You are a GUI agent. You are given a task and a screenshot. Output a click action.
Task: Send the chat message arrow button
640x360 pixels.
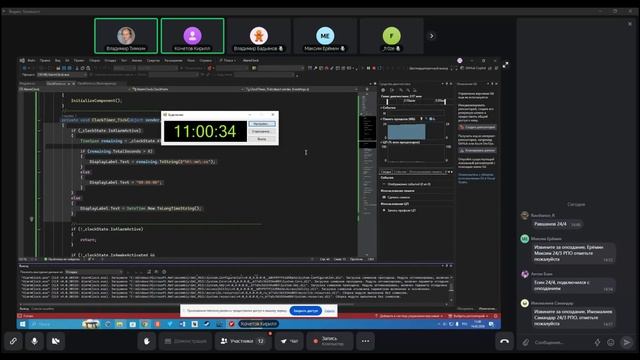627,342
